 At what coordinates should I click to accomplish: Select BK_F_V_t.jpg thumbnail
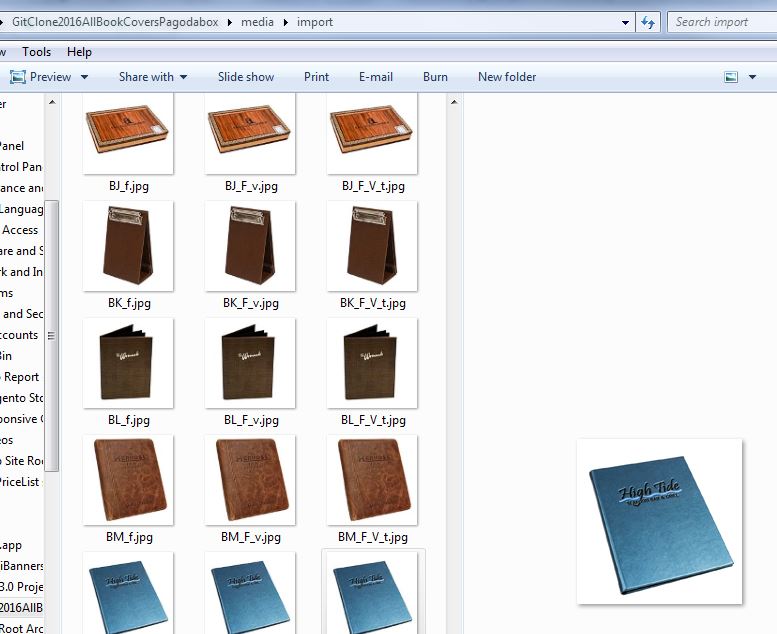pos(372,246)
